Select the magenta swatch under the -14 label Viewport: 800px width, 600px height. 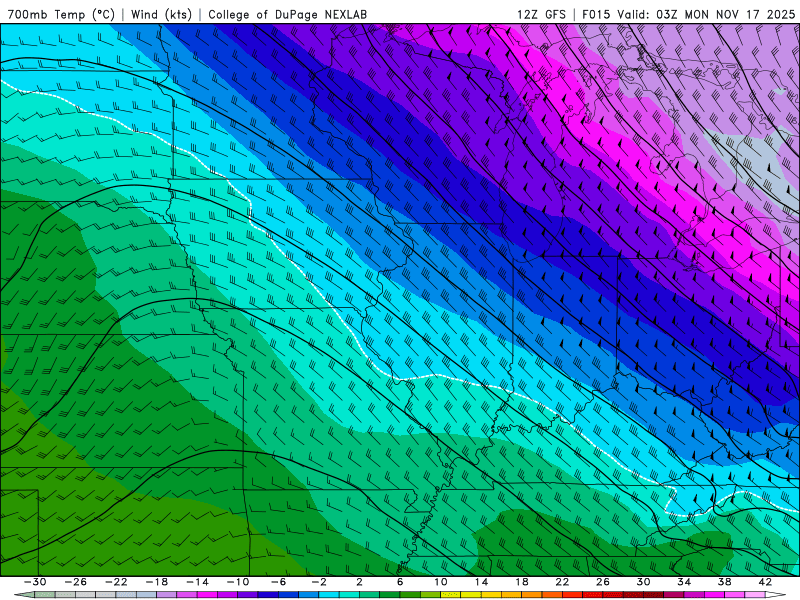coord(207,594)
